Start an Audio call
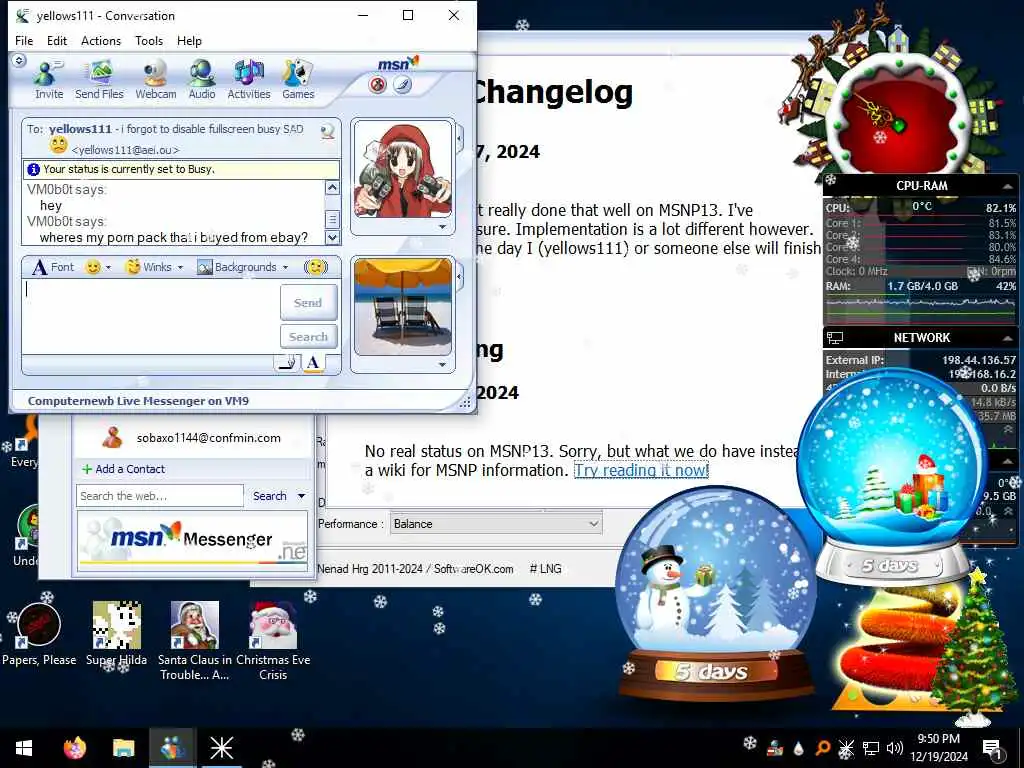 pos(202,80)
